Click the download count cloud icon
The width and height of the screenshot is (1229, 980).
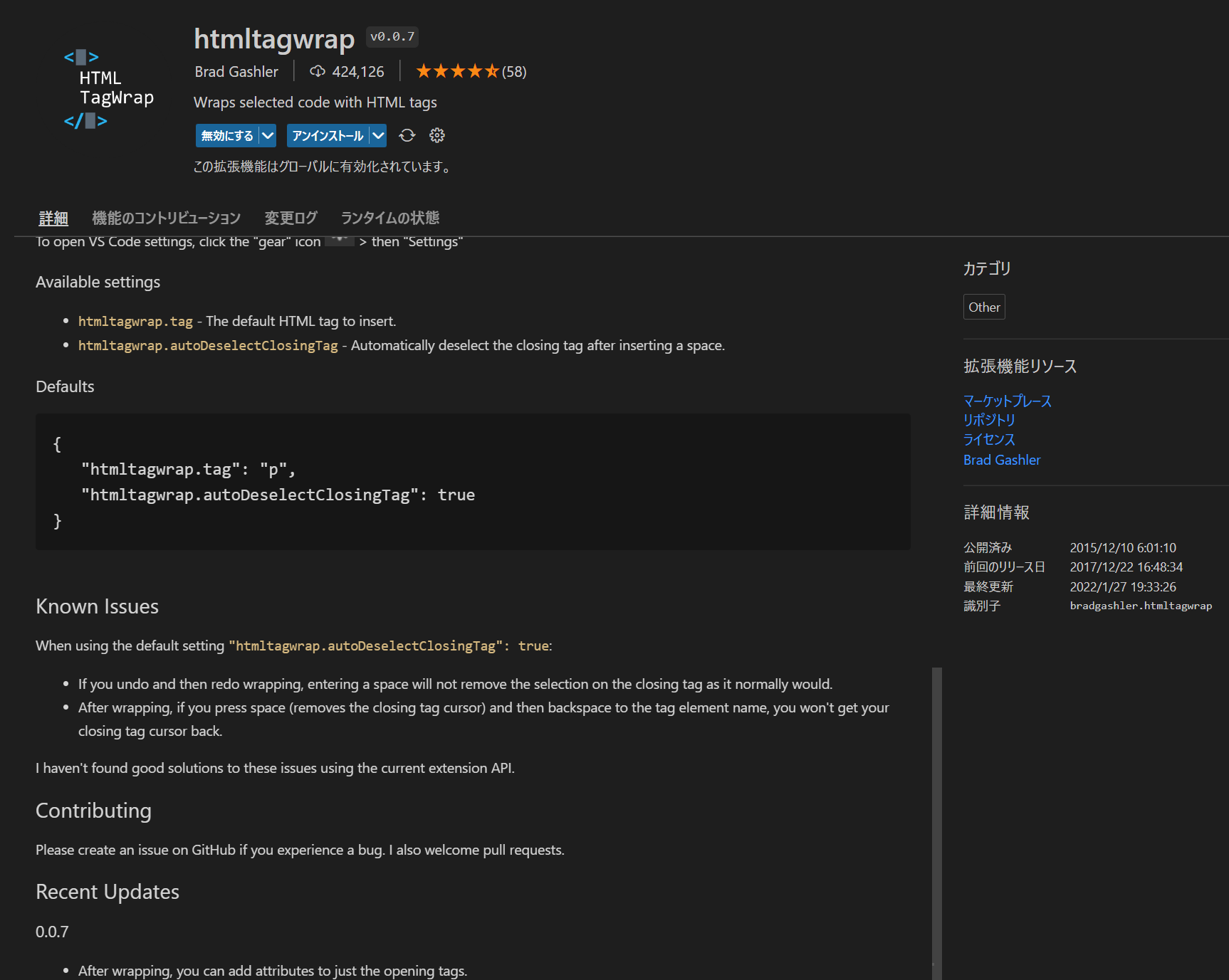pyautogui.click(x=318, y=71)
